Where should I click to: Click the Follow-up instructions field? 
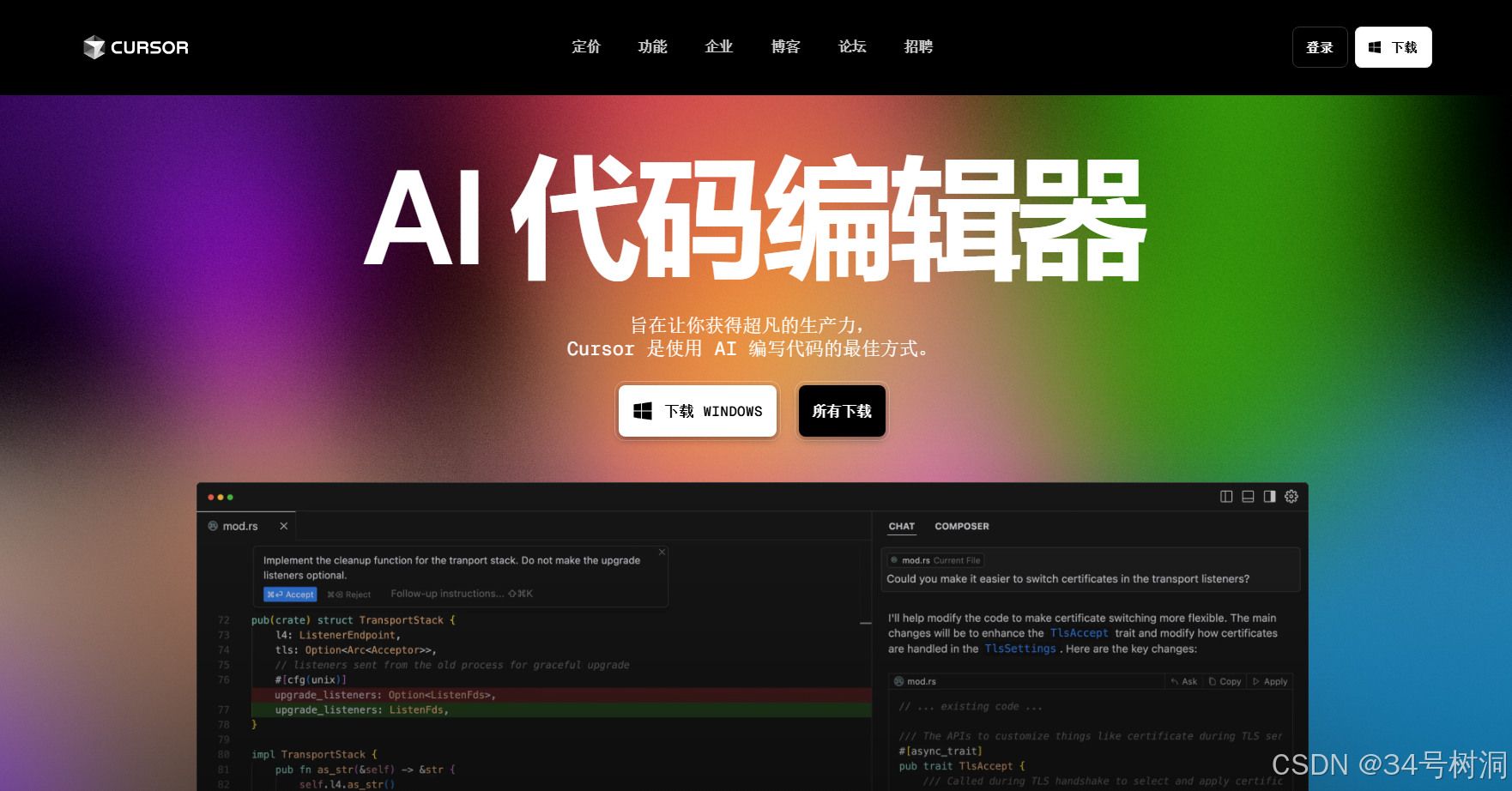click(x=462, y=594)
